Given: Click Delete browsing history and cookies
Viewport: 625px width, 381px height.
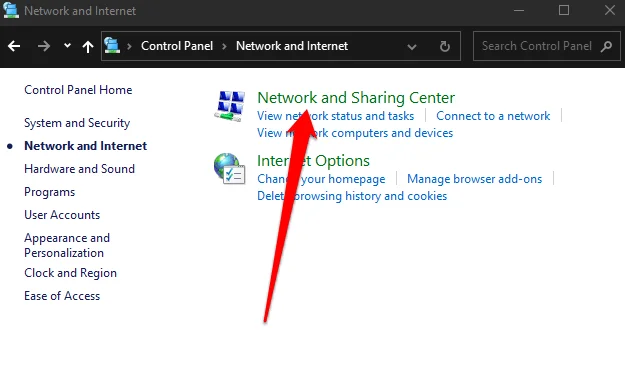Looking at the screenshot, I should tap(352, 196).
